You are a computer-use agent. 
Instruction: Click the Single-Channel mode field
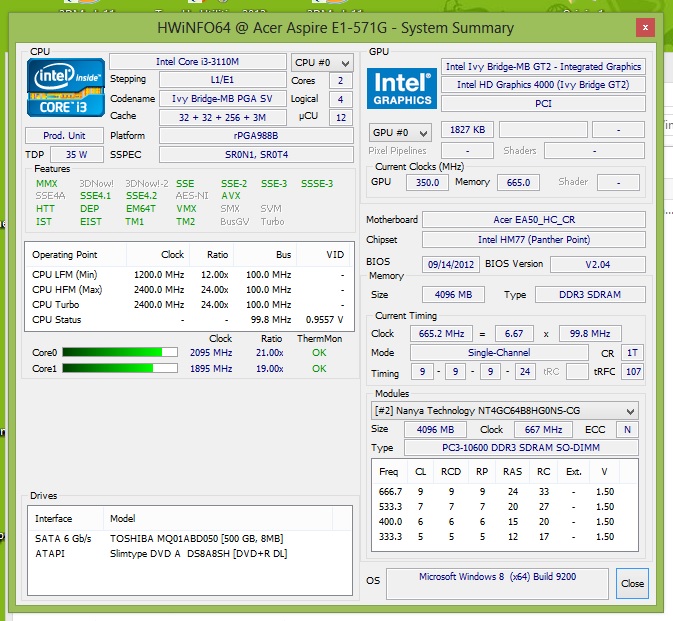(x=499, y=353)
